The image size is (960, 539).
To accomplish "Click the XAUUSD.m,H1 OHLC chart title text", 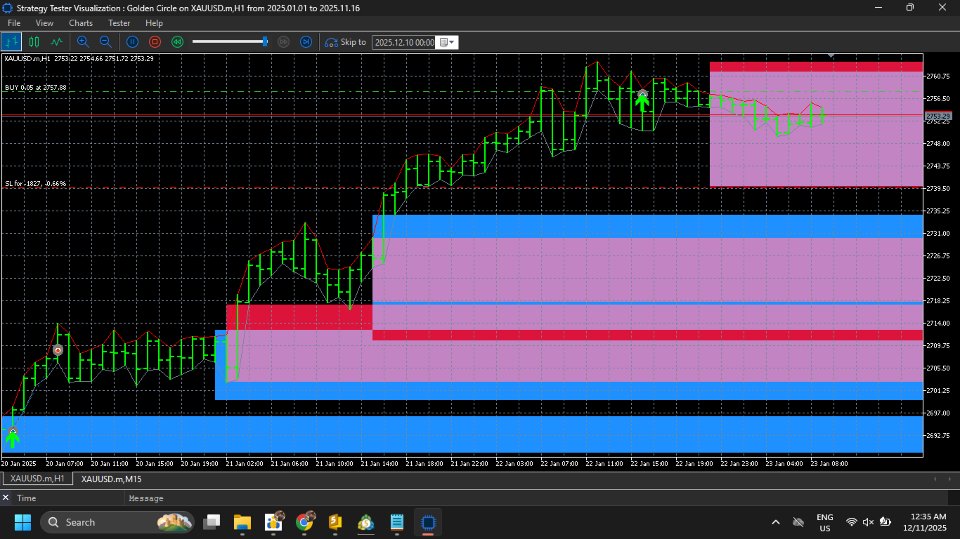I will coord(78,58).
